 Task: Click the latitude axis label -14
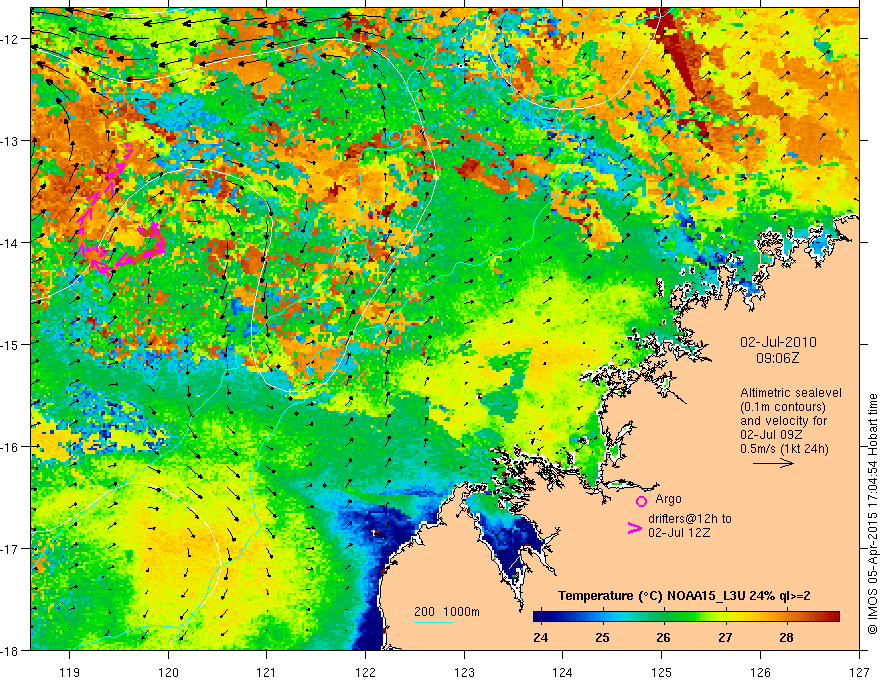pos(11,243)
